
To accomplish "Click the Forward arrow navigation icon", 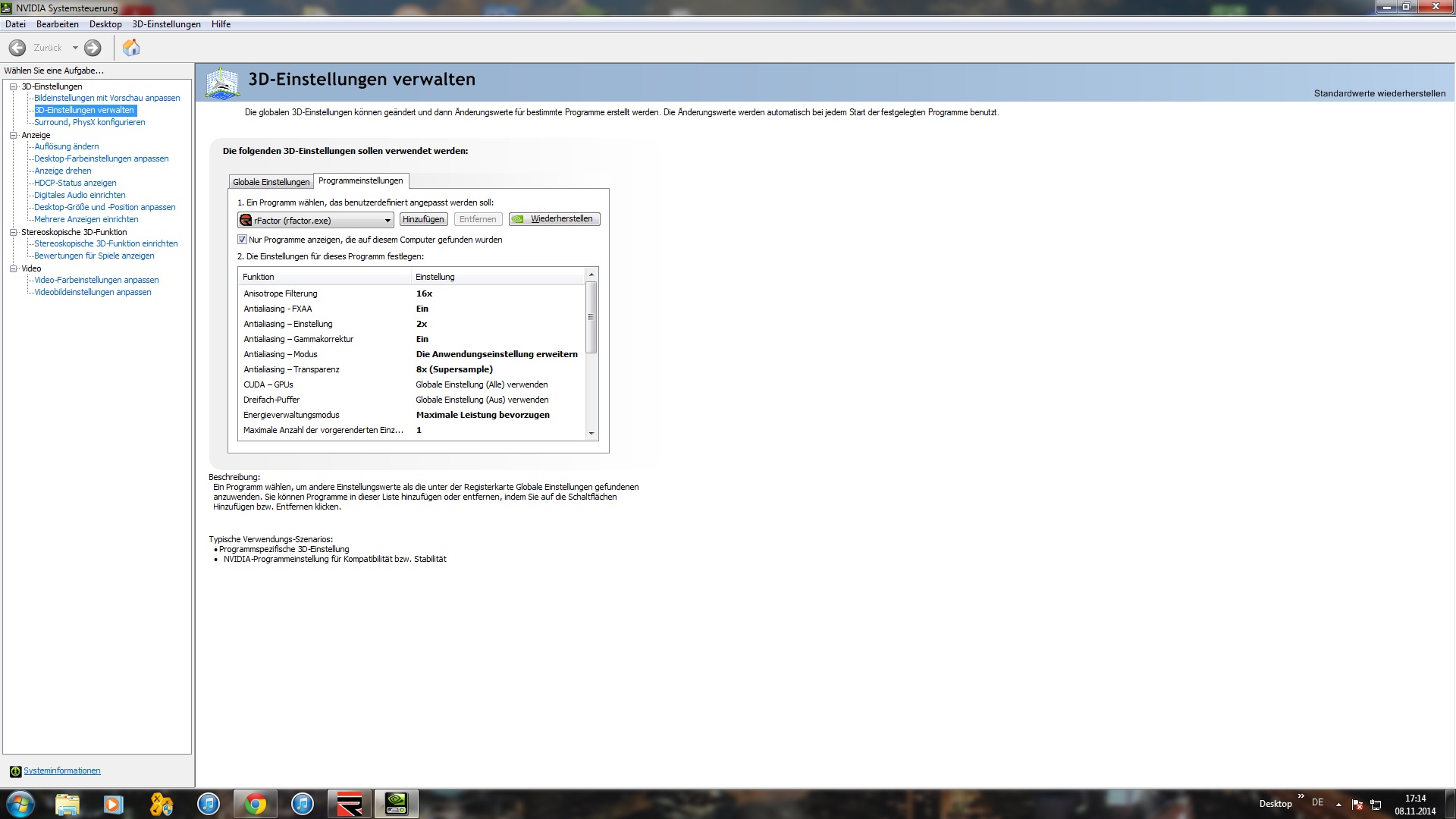I will 93,48.
